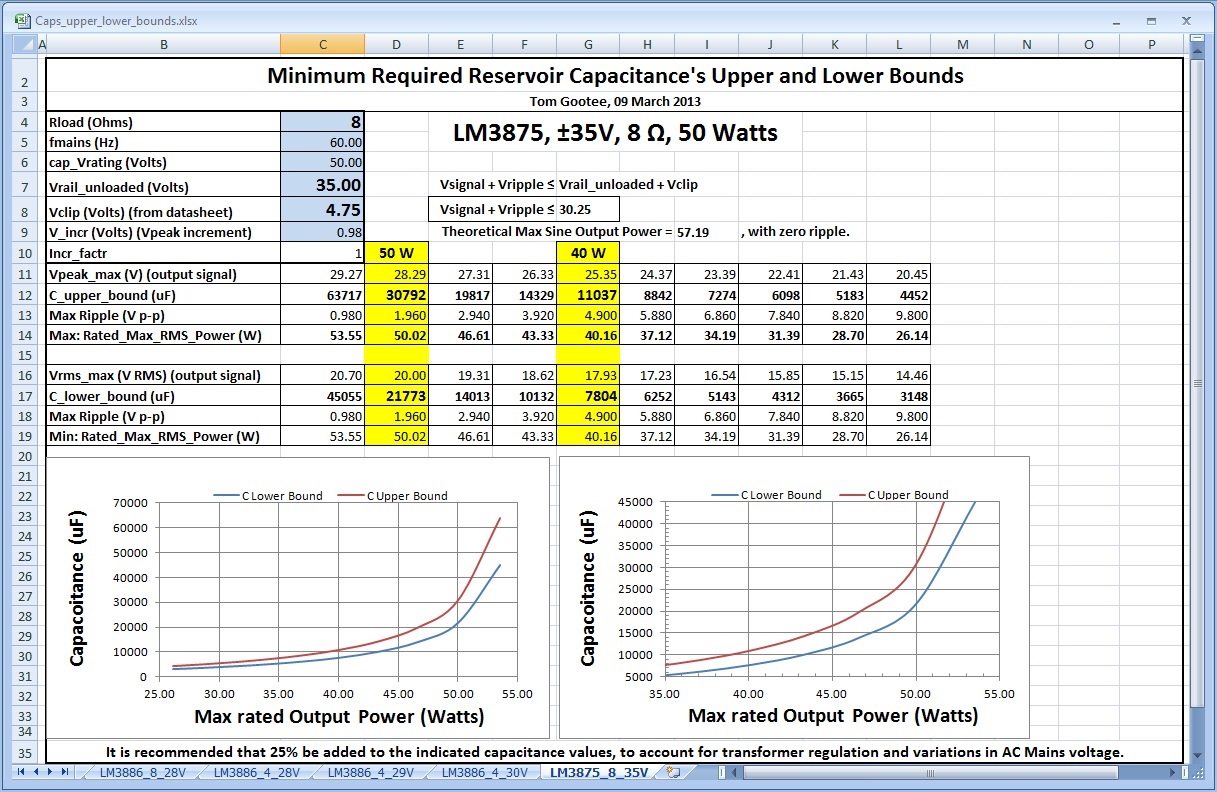This screenshot has width=1217, height=792.
Task: Select row 17 header
Action: pos(25,396)
